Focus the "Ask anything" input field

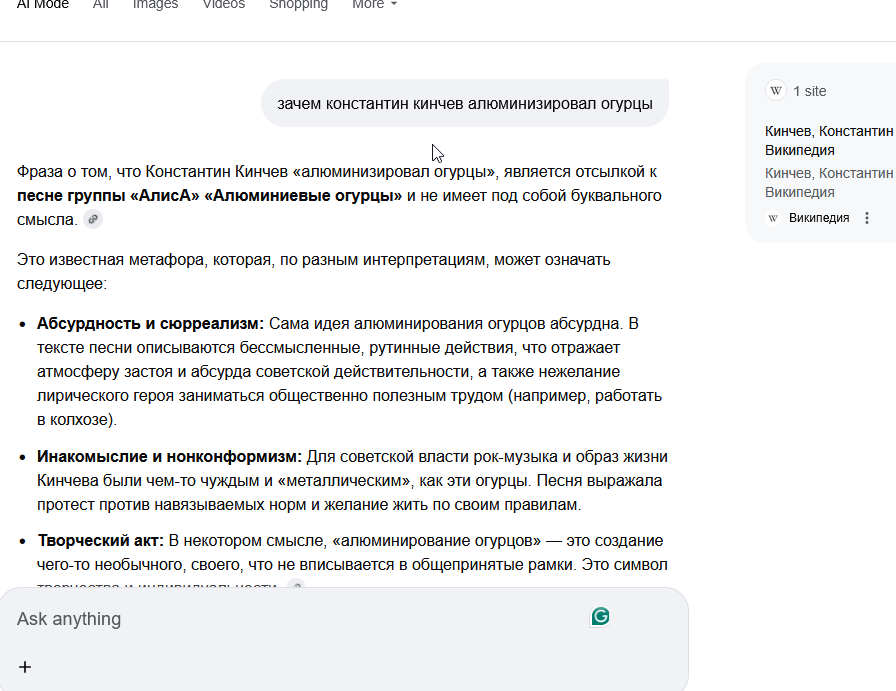point(300,619)
